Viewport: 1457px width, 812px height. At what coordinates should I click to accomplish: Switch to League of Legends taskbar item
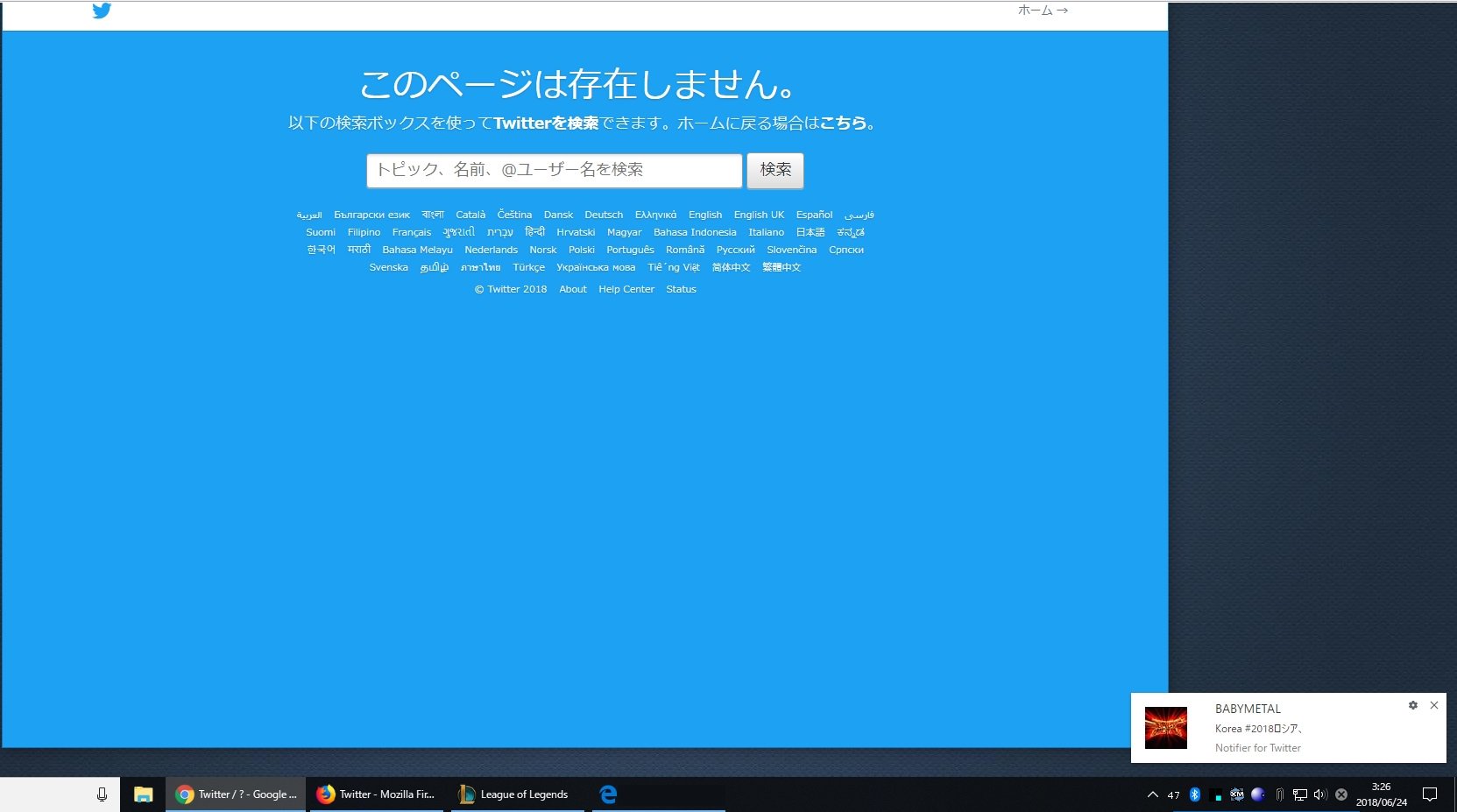tap(517, 794)
